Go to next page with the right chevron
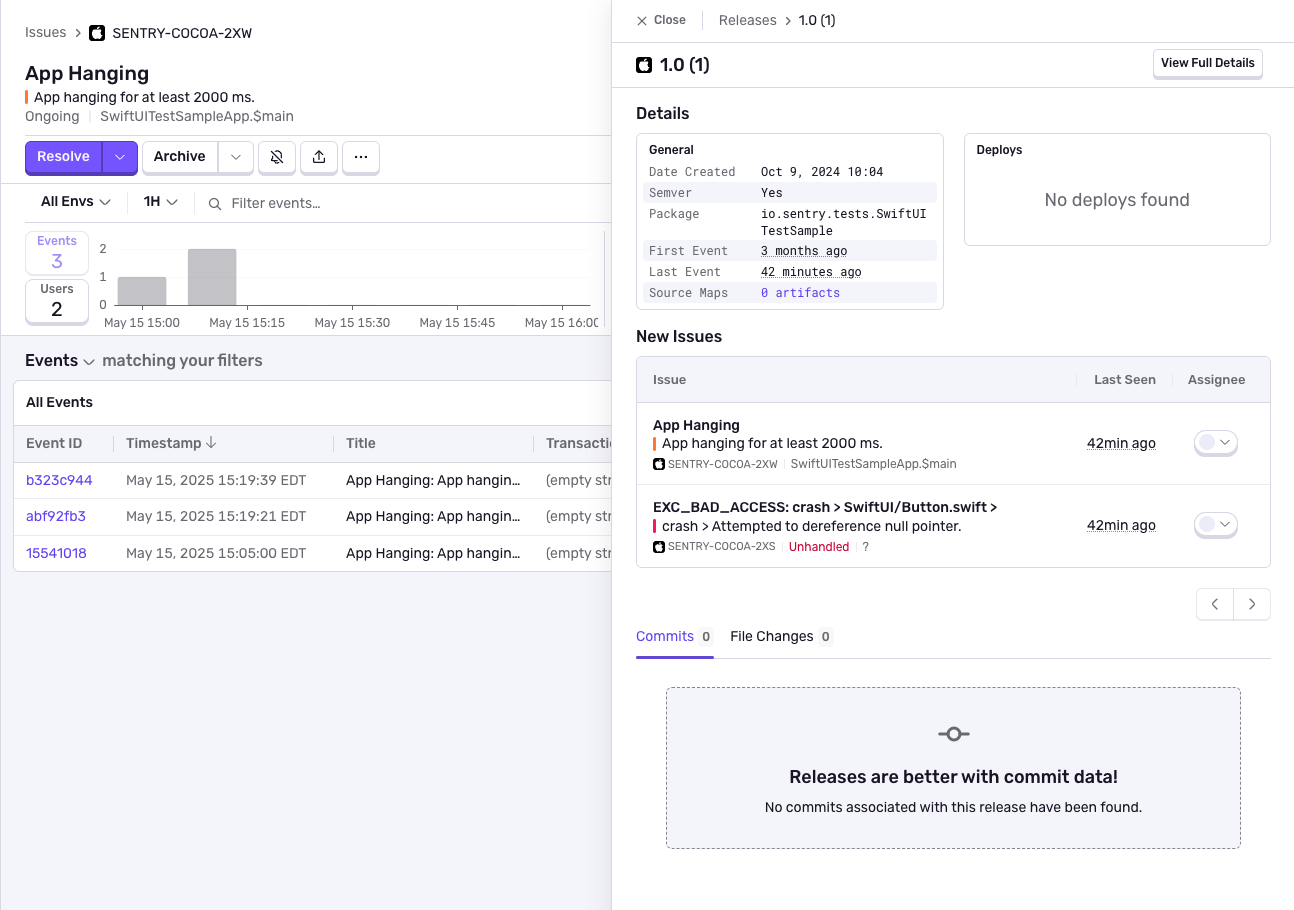This screenshot has width=1294, height=910. tap(1252, 604)
